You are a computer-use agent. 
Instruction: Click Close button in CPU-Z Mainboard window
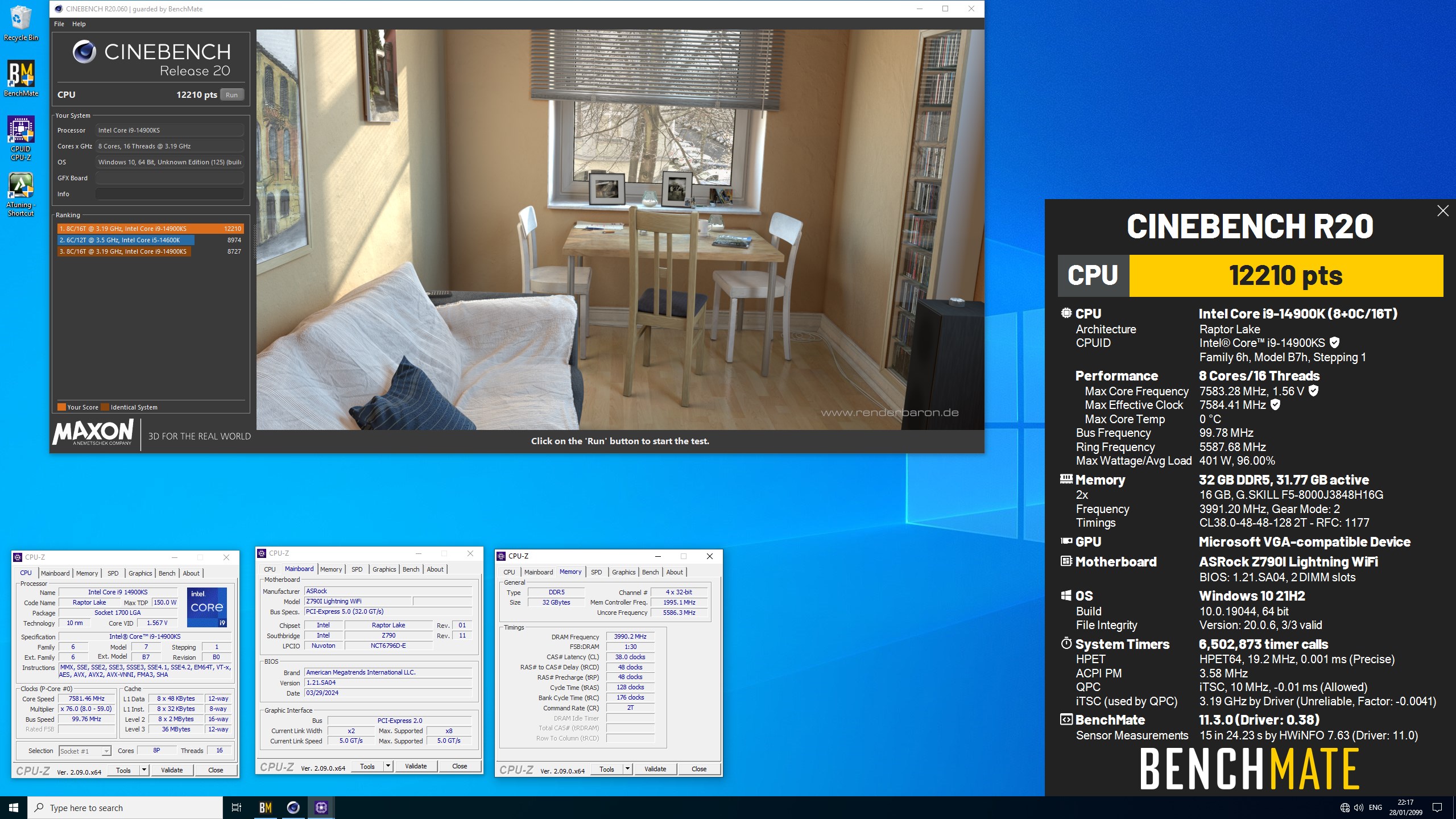[x=460, y=766]
